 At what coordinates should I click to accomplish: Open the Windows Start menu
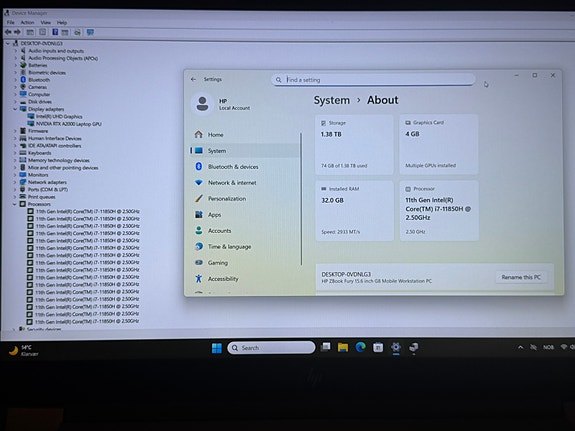[217, 348]
